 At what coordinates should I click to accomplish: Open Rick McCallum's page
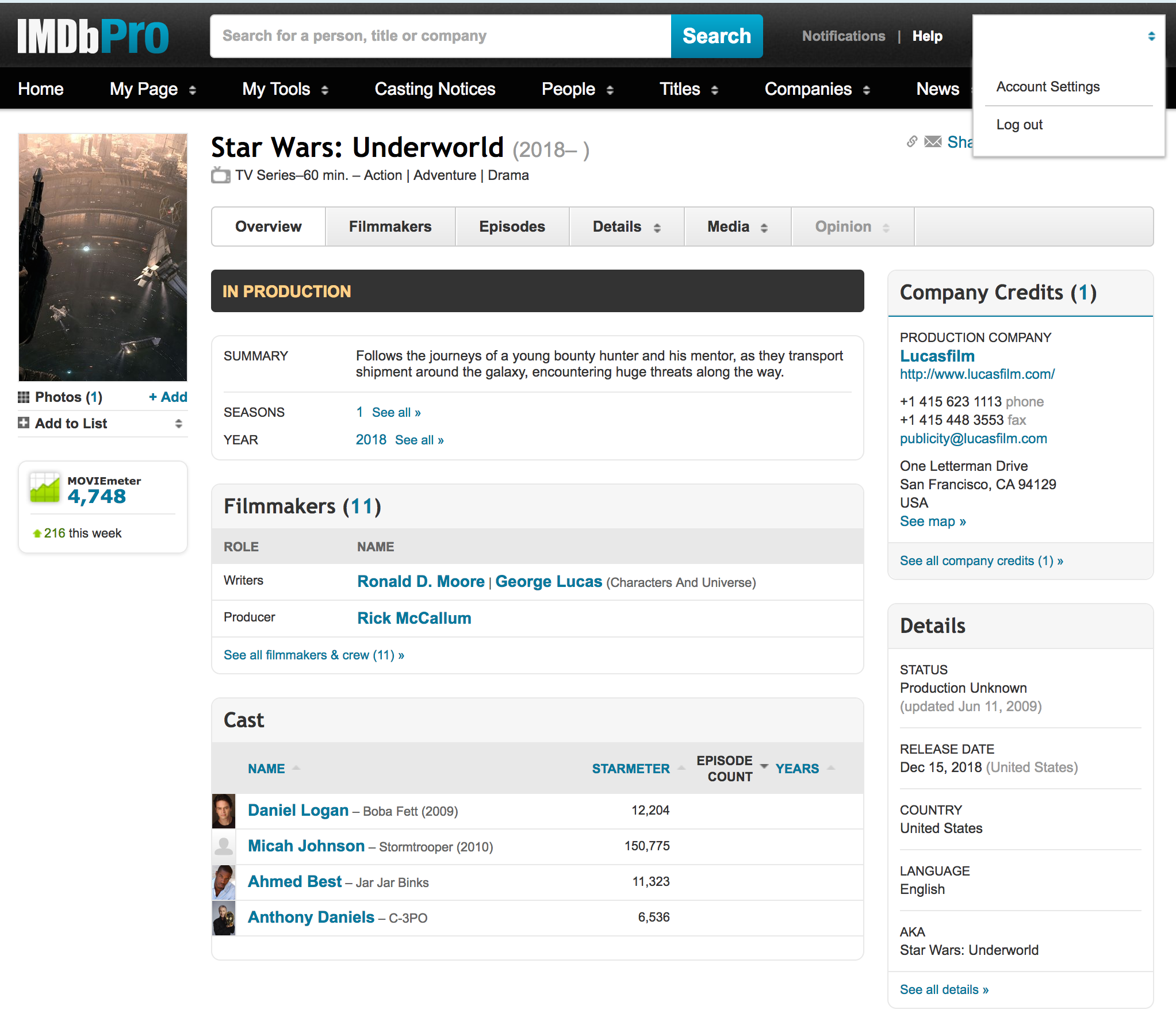coord(414,619)
